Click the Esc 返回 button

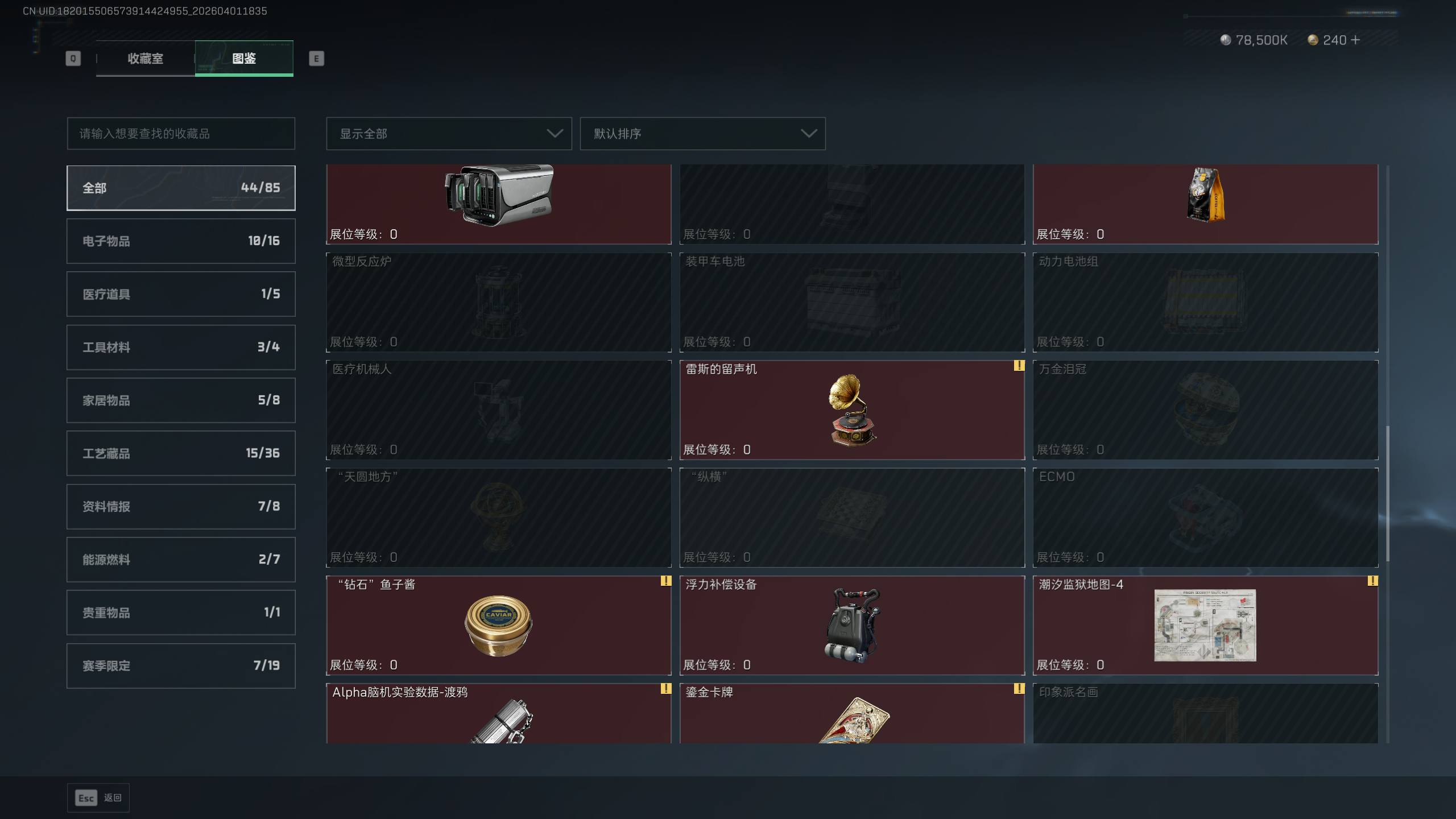pyautogui.click(x=98, y=798)
